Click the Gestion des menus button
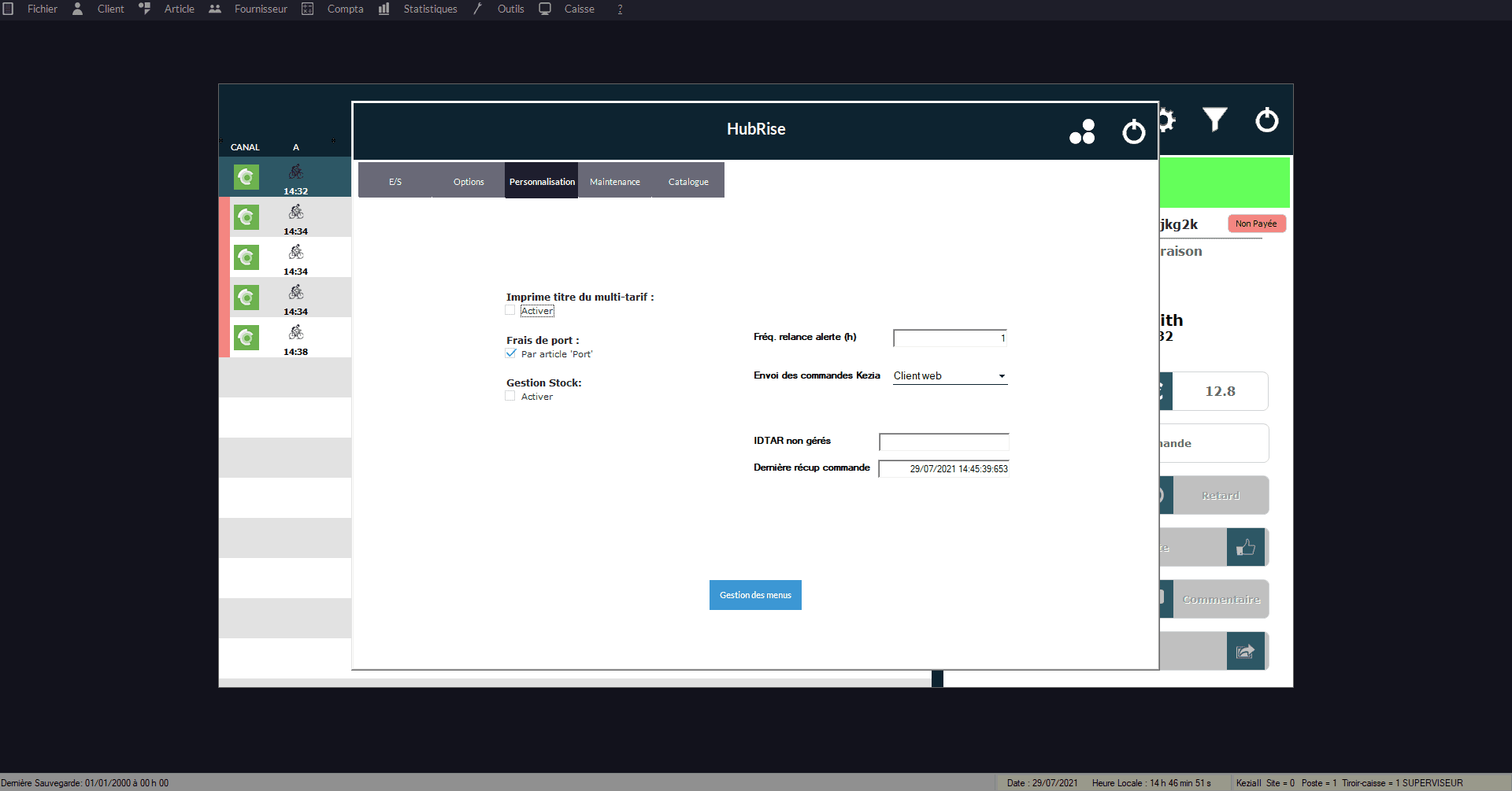Viewport: 1512px width, 791px height. pyautogui.click(x=755, y=595)
